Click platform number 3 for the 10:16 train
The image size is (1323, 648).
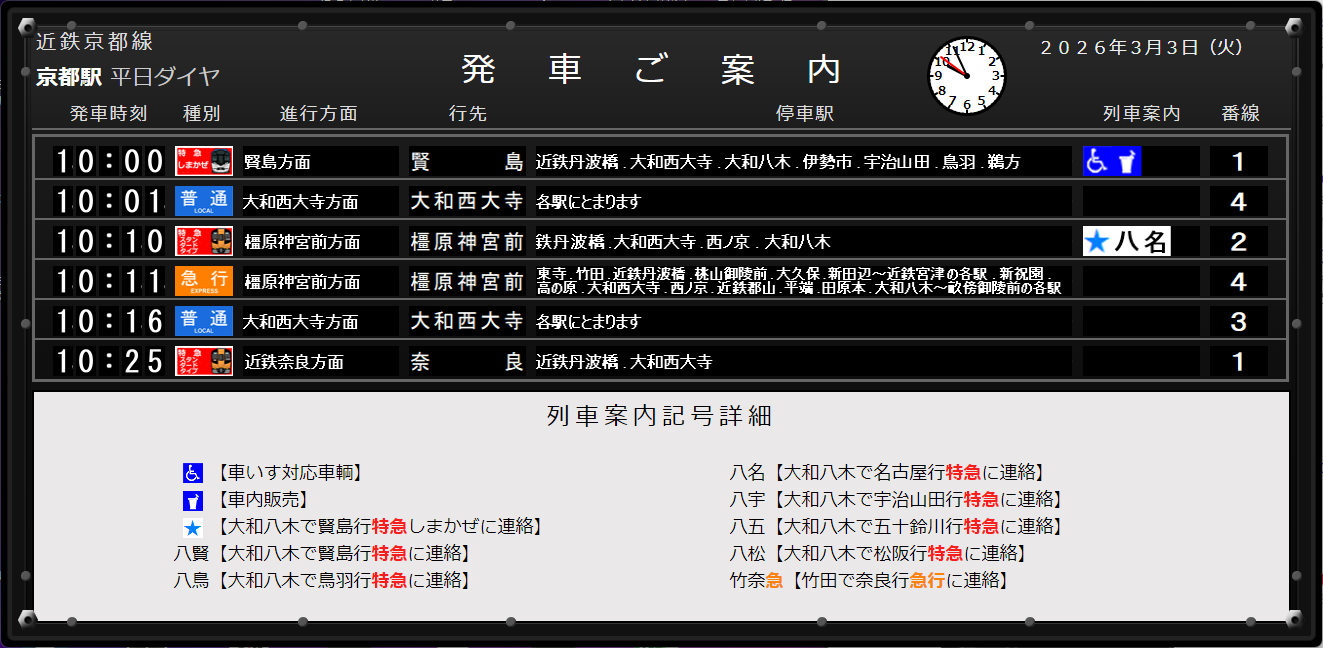pyautogui.click(x=1238, y=321)
